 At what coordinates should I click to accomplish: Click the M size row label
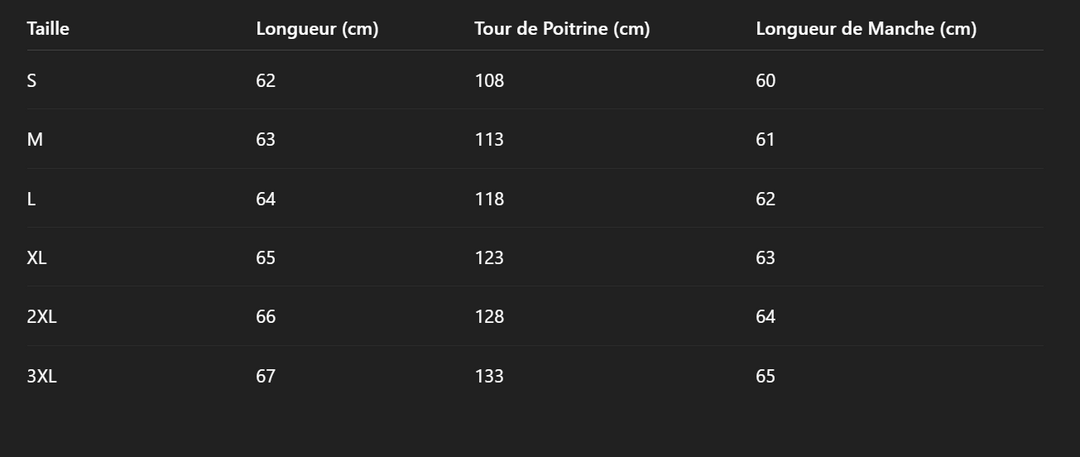point(35,140)
